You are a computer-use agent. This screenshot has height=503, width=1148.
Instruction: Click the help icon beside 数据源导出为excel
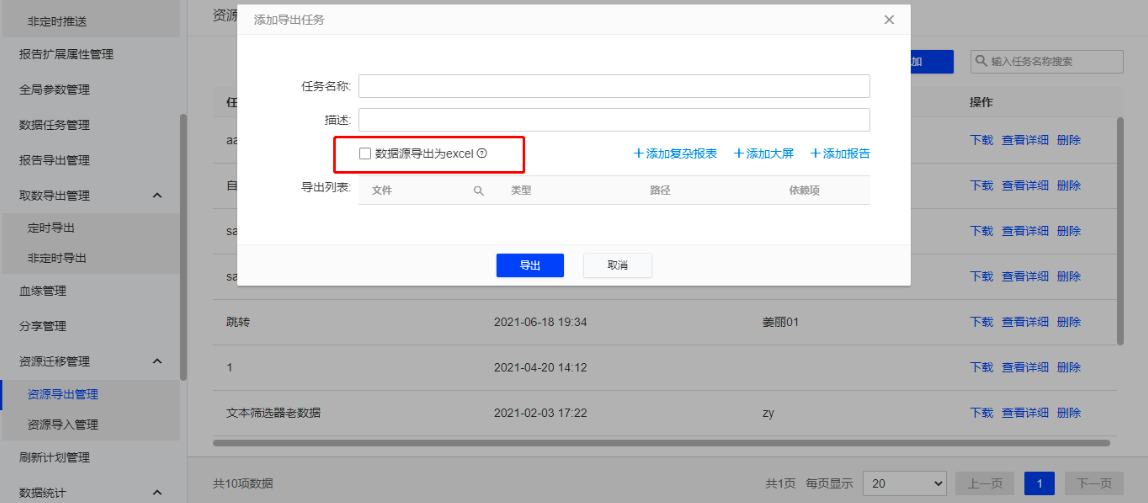(482, 153)
